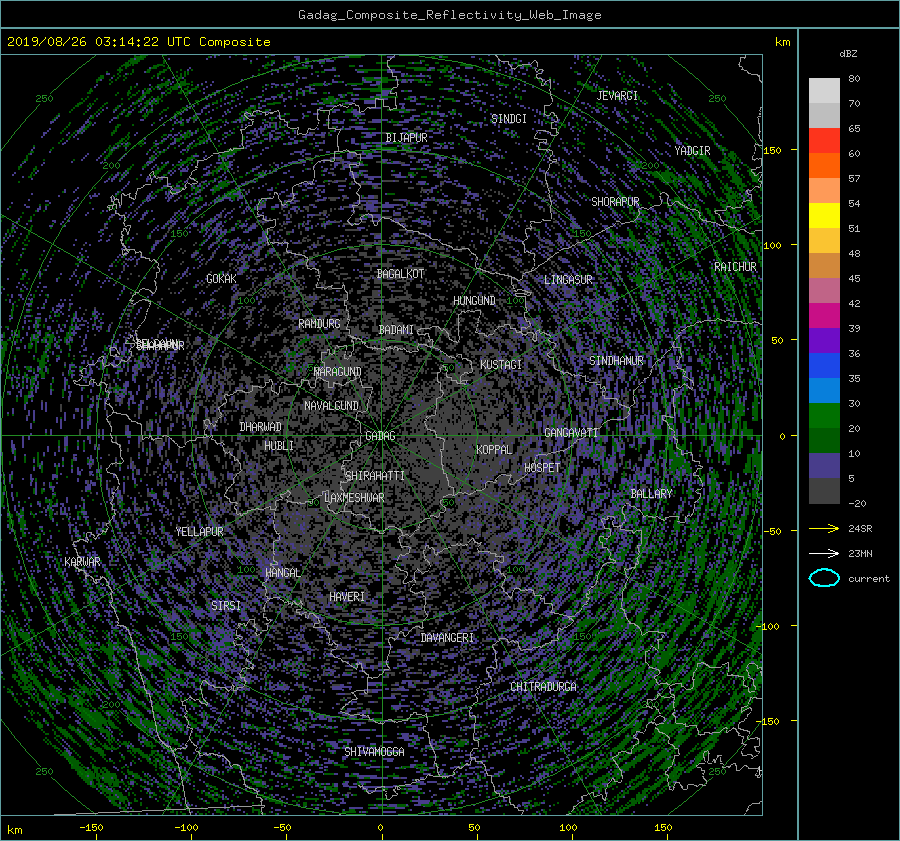900x841 pixels.
Task: Click the '80' value on dBZ scale
Action: 854,79
